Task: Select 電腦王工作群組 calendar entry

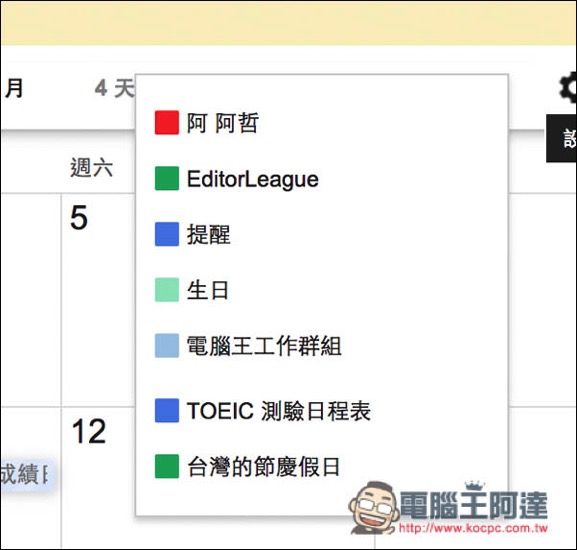Action: [264, 346]
